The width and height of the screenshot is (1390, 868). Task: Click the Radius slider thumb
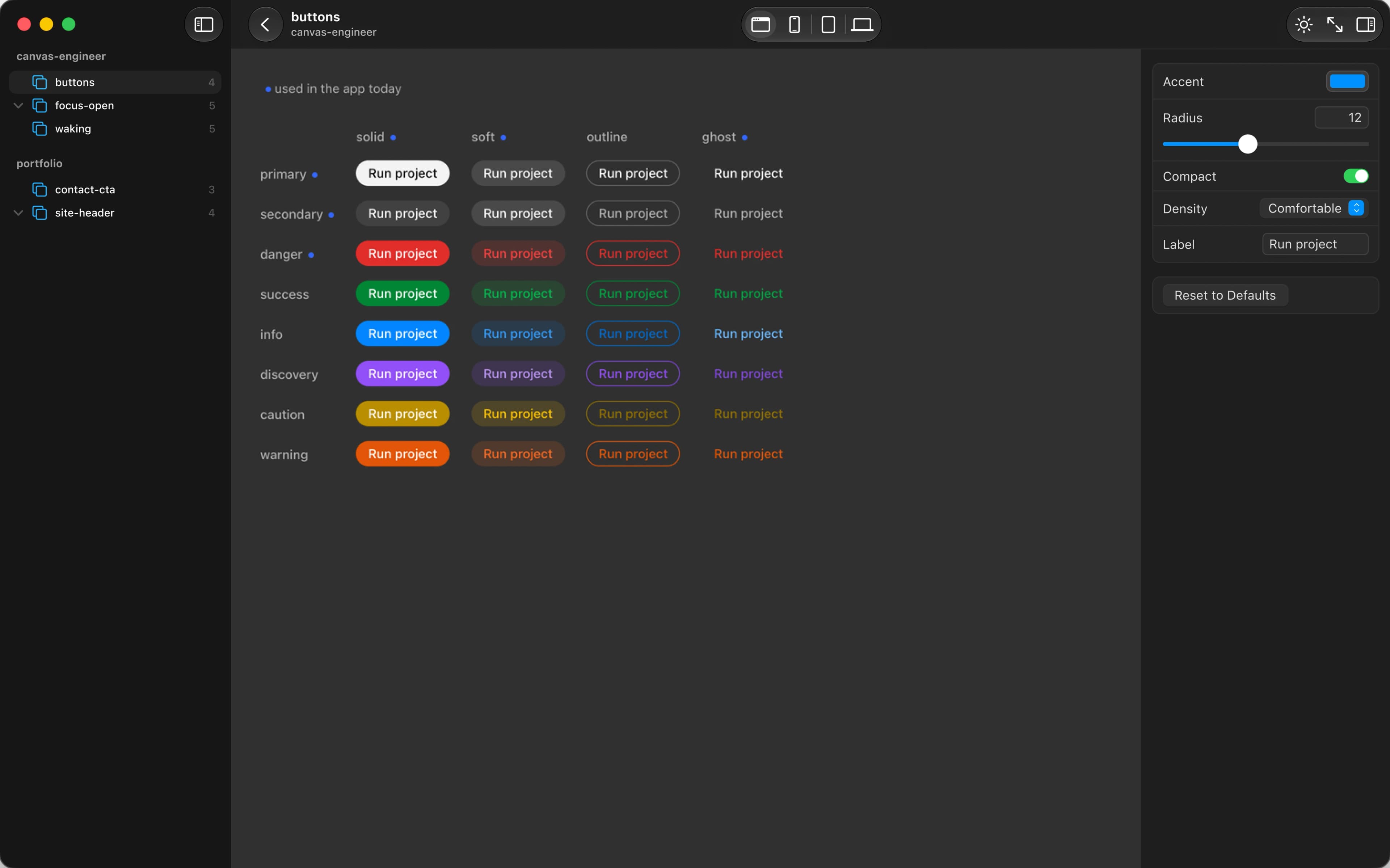1248,144
